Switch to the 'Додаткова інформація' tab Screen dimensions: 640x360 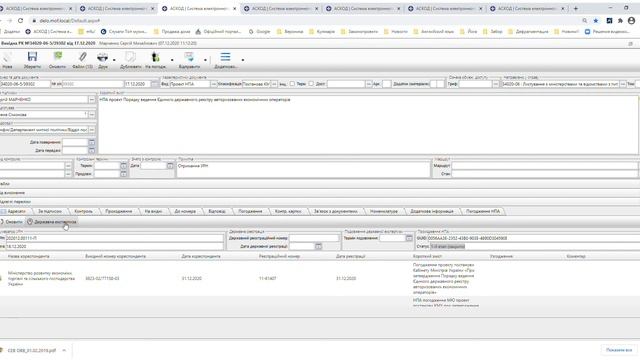[432, 211]
